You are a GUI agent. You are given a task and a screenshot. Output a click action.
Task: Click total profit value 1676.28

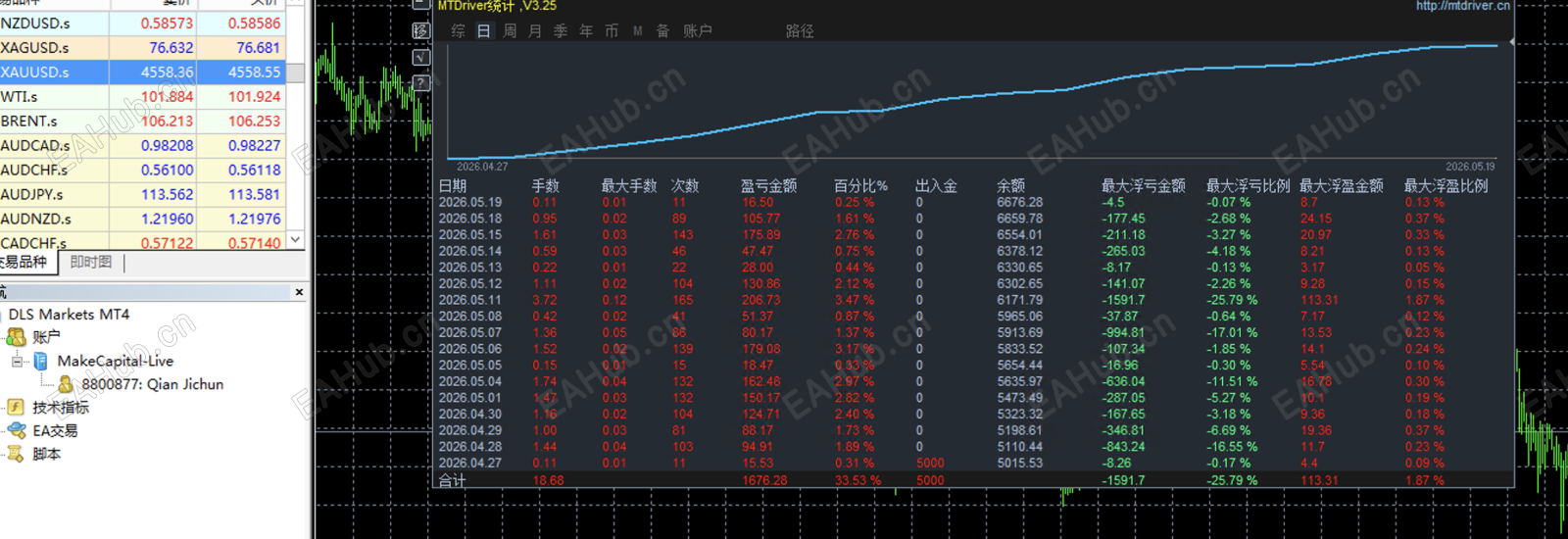[x=764, y=480]
